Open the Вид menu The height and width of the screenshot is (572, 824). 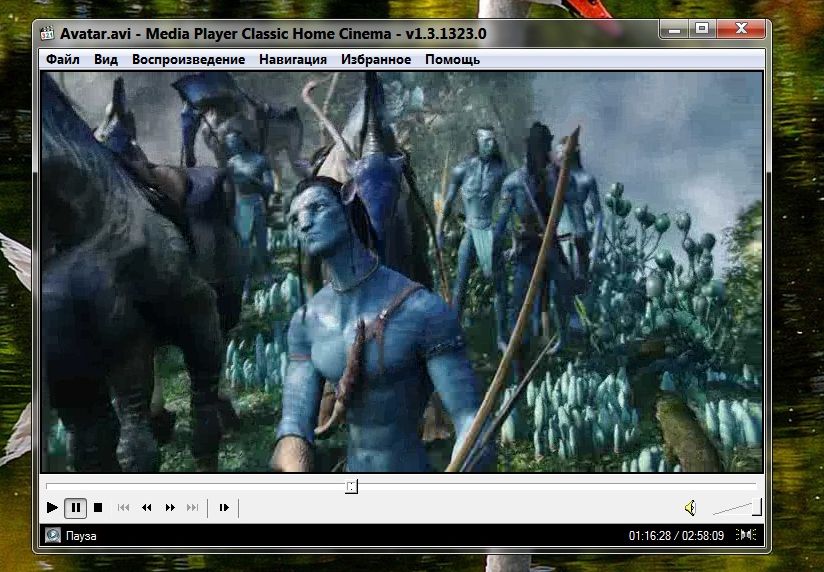[x=106, y=59]
